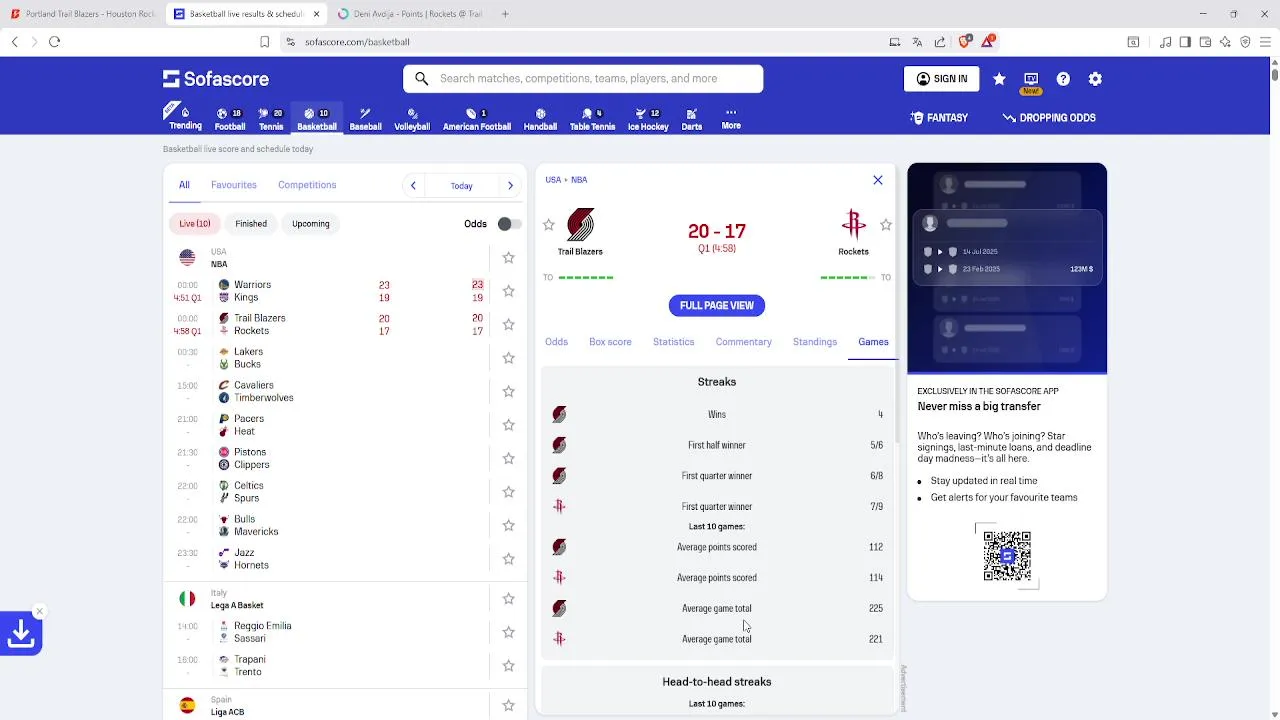Click the Sign In button
The height and width of the screenshot is (720, 1280).
click(x=942, y=79)
